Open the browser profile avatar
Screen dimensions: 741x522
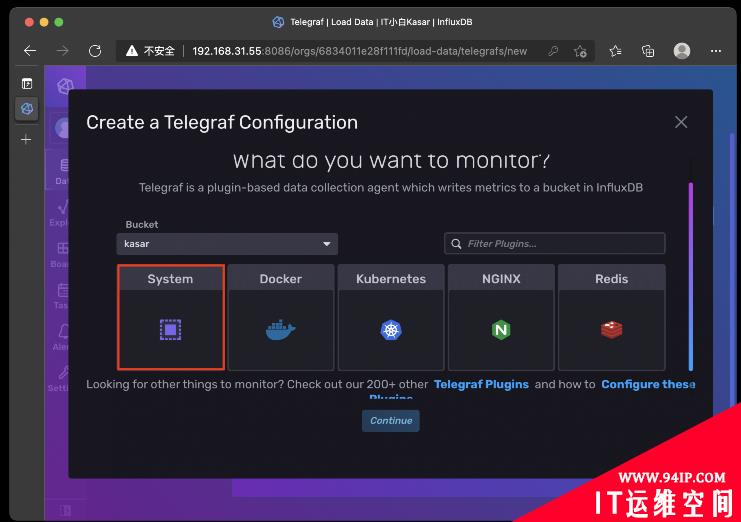(x=681, y=51)
